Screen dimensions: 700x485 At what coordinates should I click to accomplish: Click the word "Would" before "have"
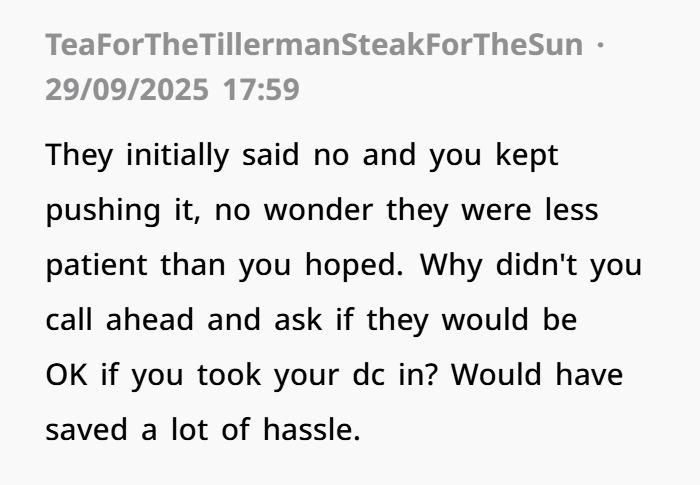[x=497, y=379]
